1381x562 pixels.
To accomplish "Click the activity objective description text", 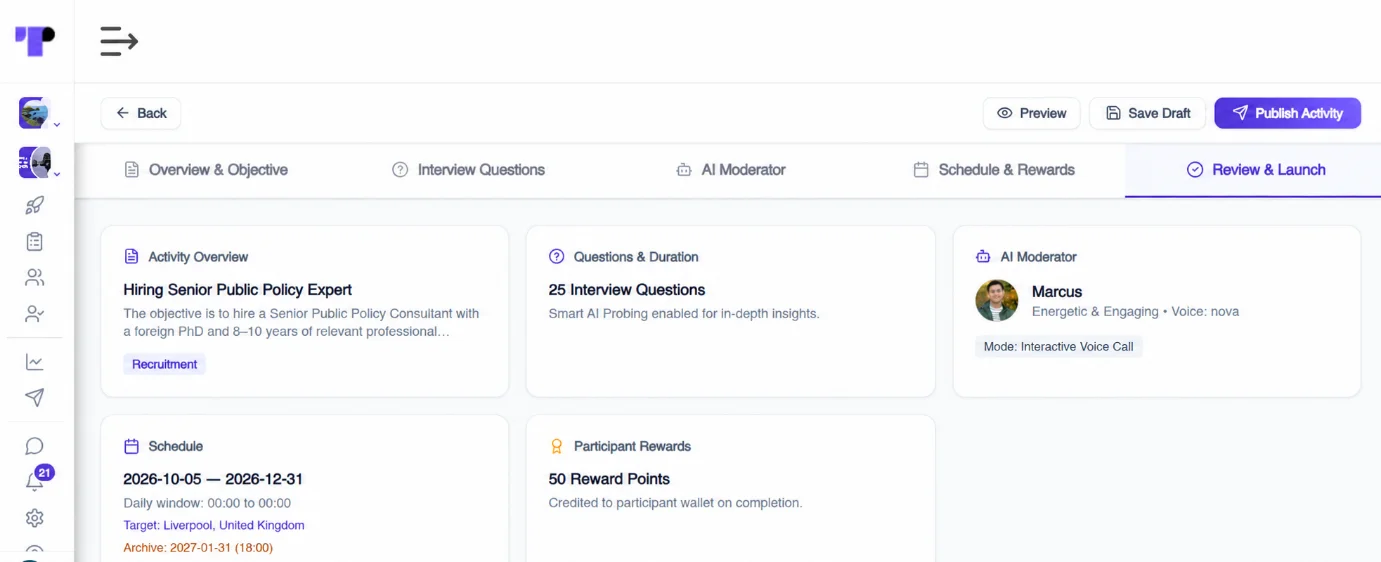I will click(301, 322).
